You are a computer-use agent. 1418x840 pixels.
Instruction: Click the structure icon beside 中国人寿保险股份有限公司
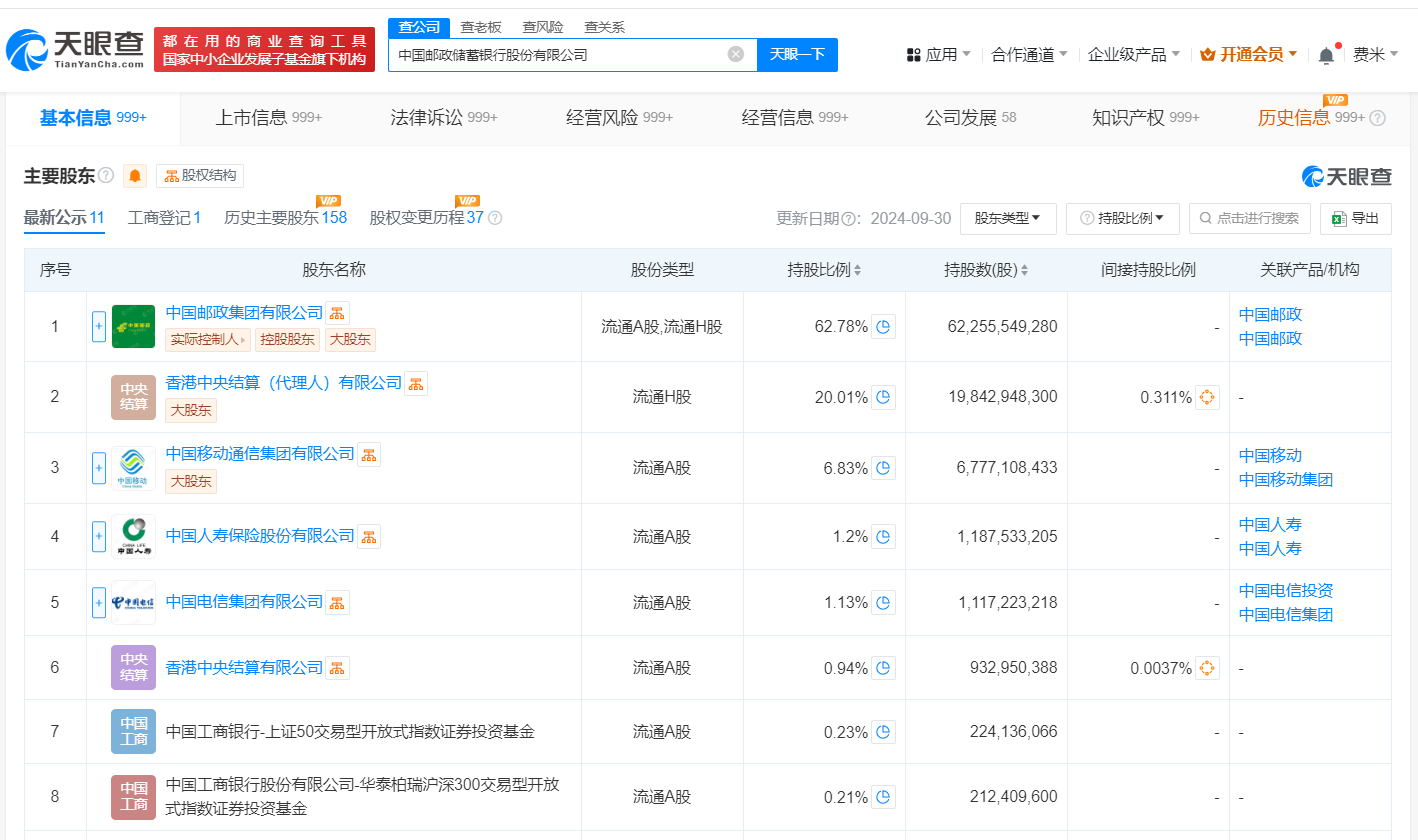click(x=369, y=536)
